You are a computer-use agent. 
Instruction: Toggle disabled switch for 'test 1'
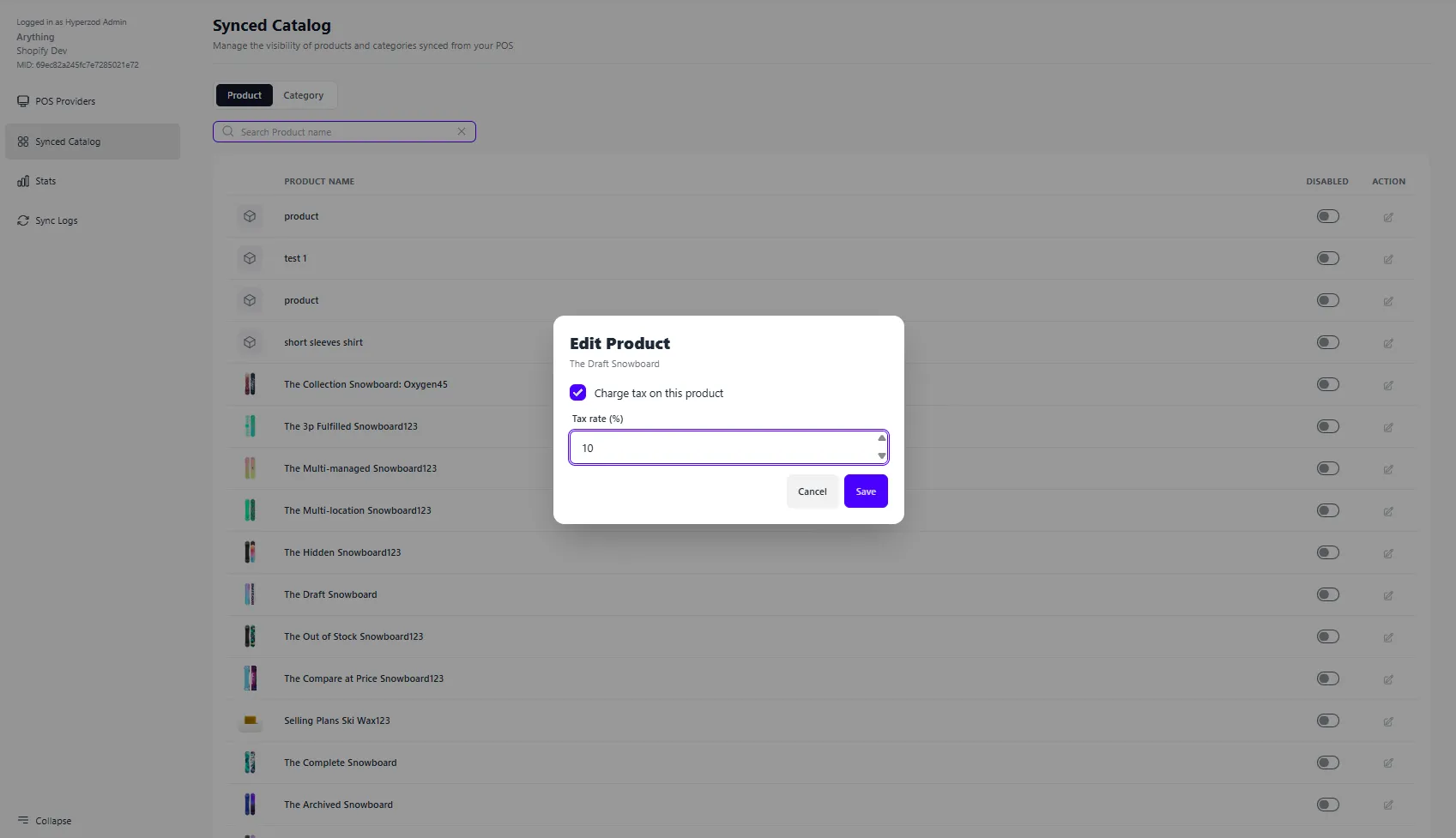[x=1328, y=258]
